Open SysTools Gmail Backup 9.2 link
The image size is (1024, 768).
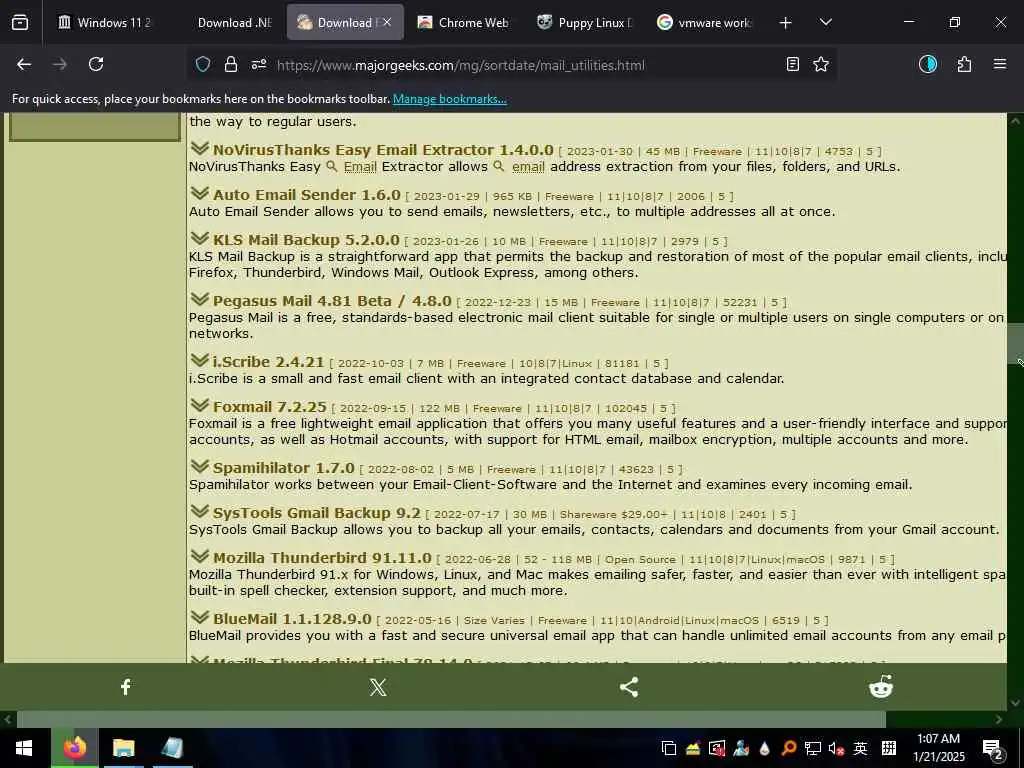tap(316, 513)
